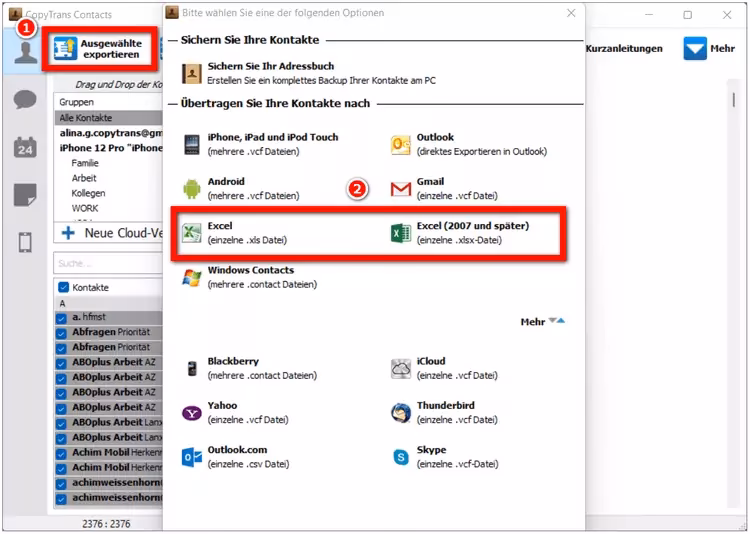Click the Excel .xls export icon

191,233
